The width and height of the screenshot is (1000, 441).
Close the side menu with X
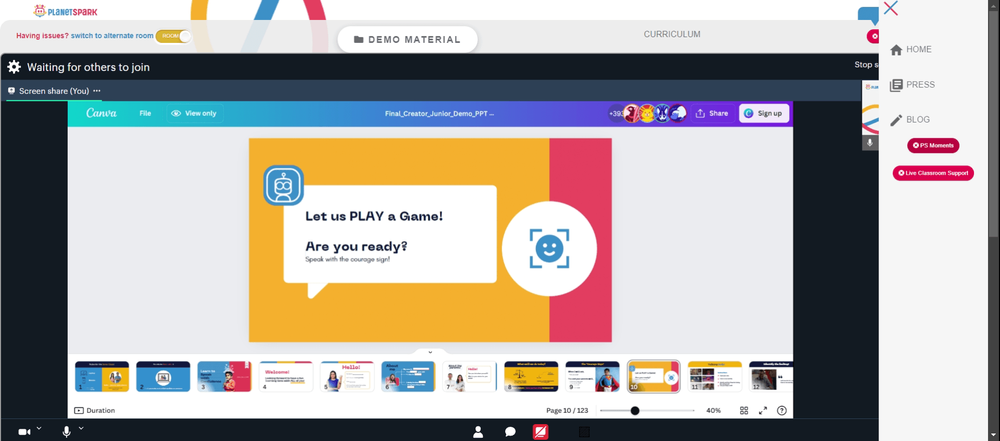tap(891, 8)
